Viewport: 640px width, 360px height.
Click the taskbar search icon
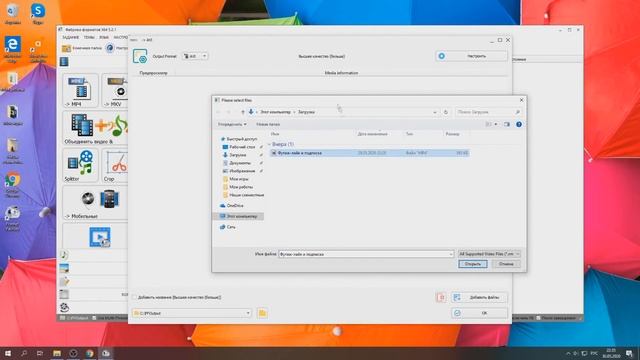pyautogui.click(x=24, y=353)
